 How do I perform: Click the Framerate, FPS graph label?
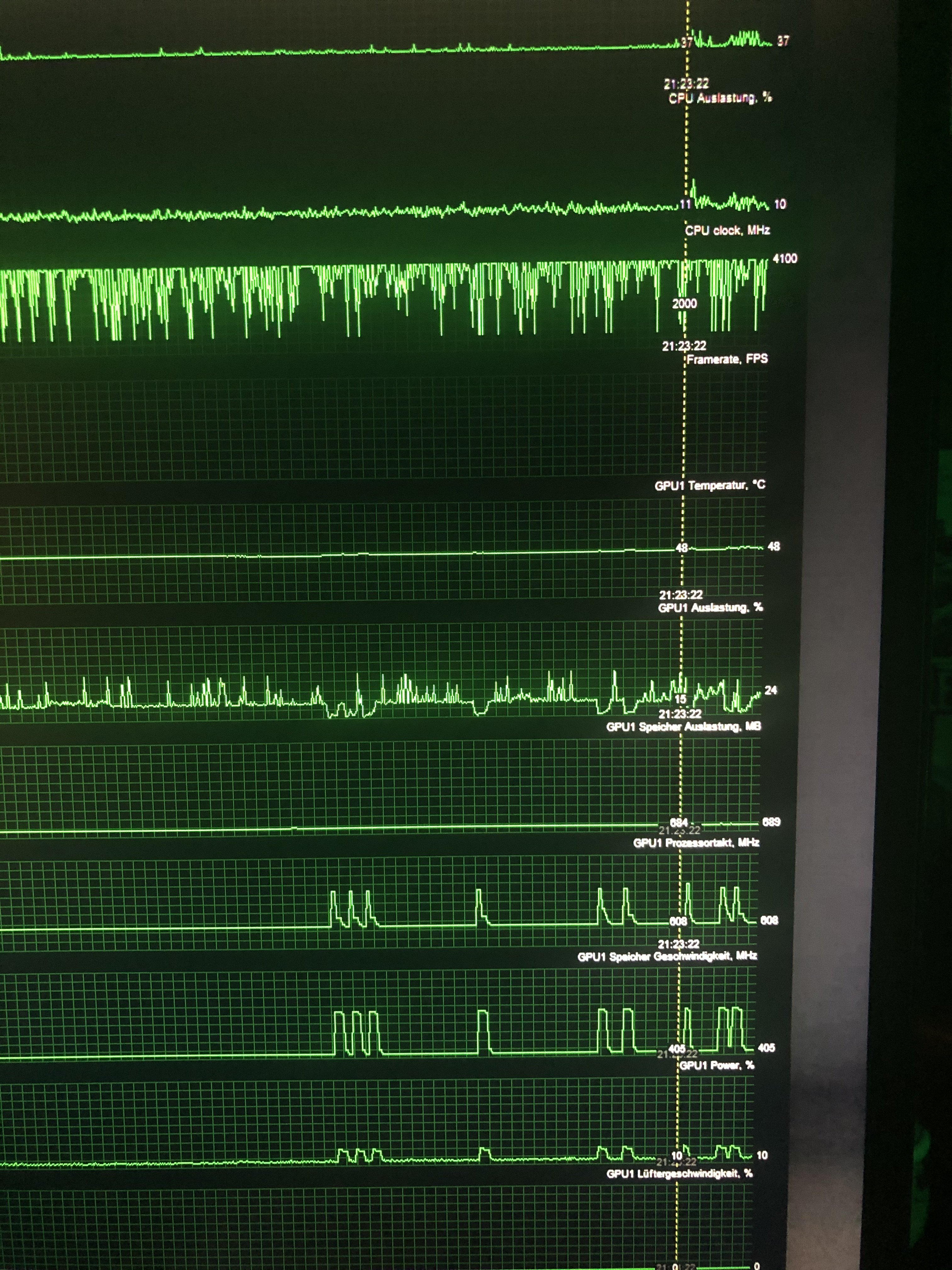point(727,359)
